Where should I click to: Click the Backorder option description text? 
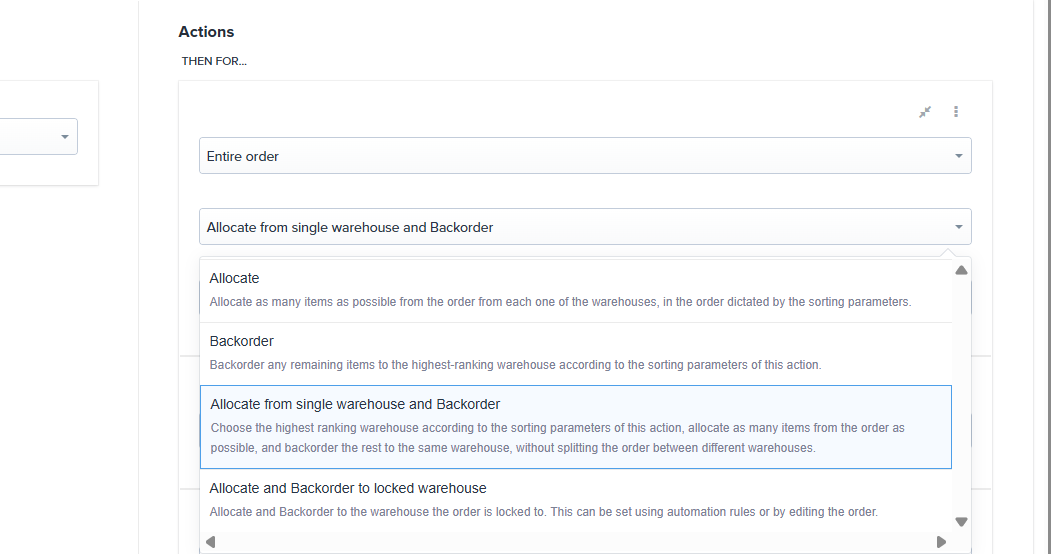coord(515,365)
